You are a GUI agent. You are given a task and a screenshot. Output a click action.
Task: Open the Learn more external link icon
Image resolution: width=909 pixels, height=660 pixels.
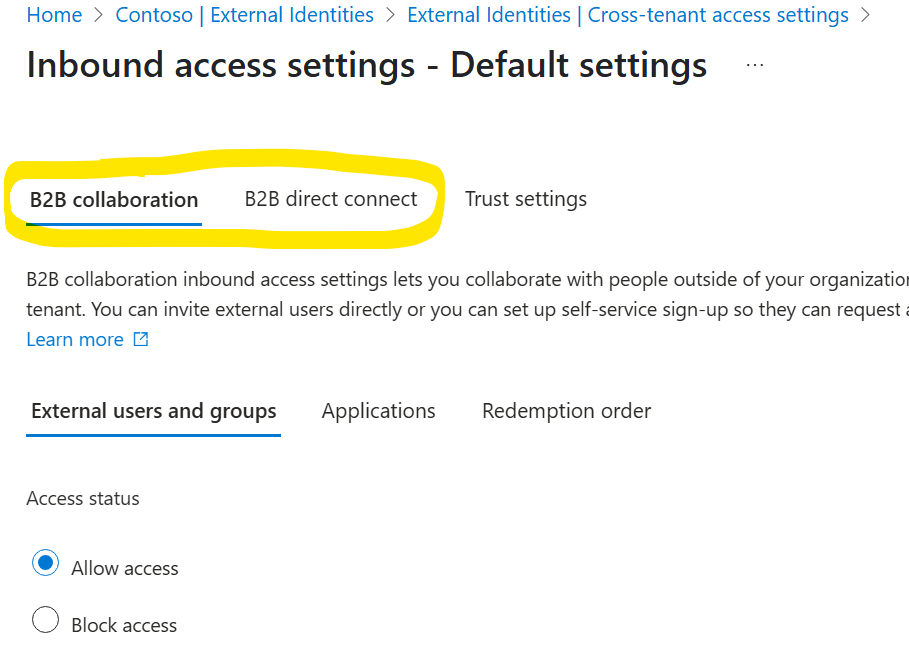coord(140,339)
